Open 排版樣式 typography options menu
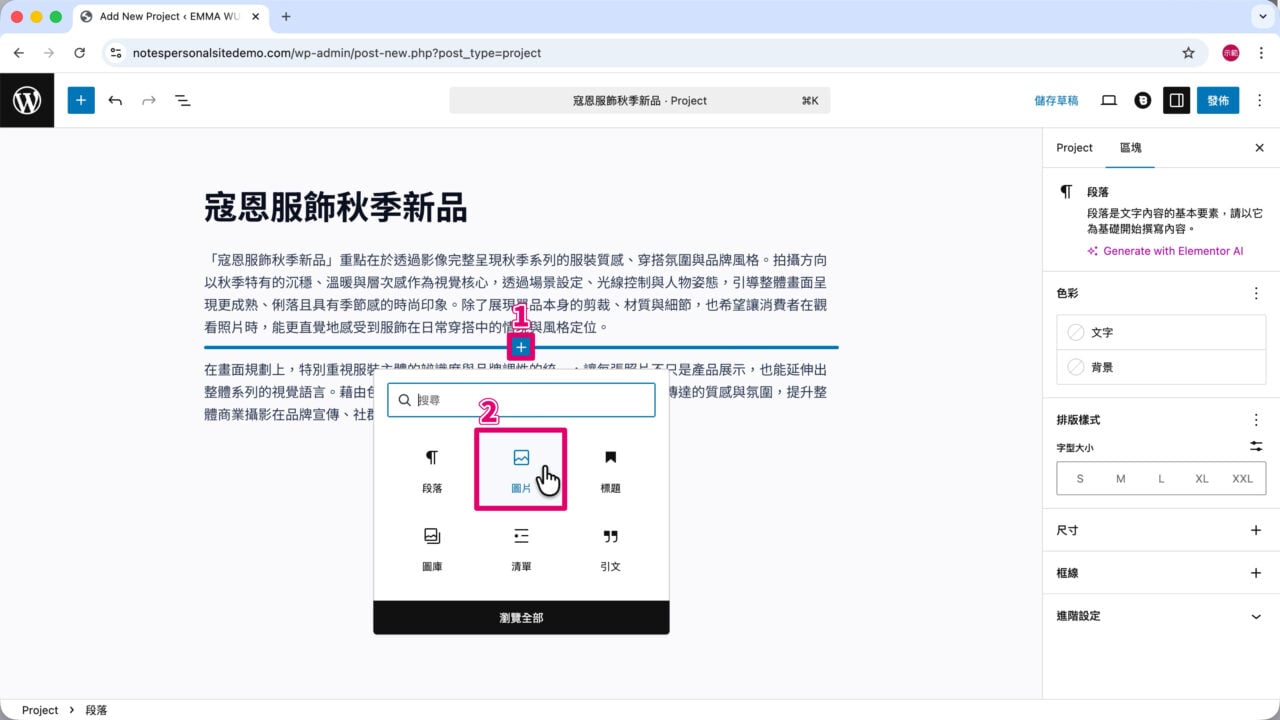 pos(1256,420)
